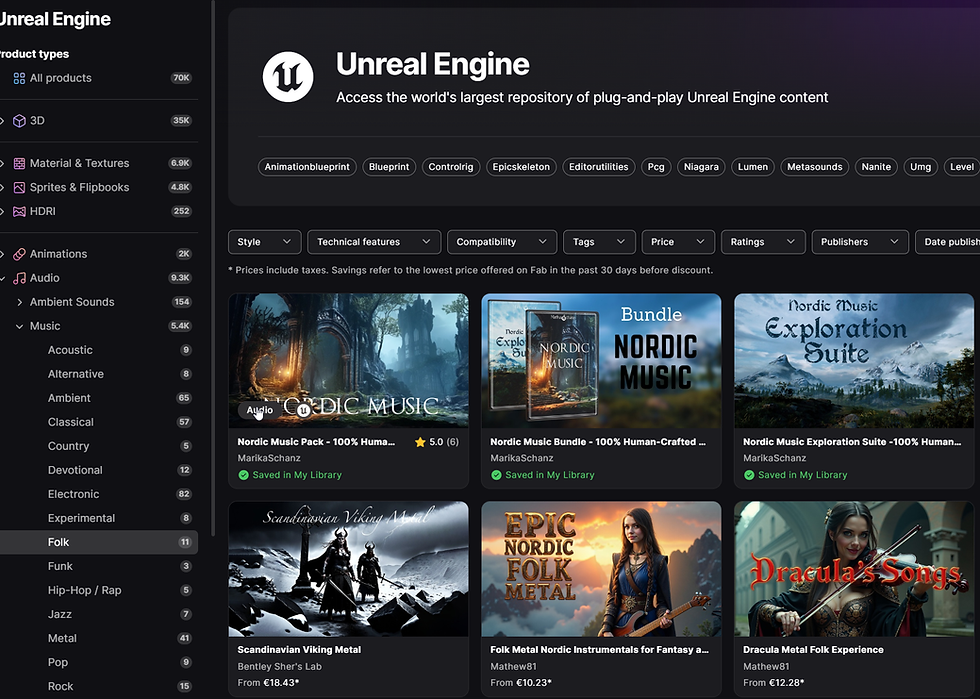Screen dimensions: 980x699
Task: Click the Sprites & Flipbooks icon
Action: coord(19,188)
